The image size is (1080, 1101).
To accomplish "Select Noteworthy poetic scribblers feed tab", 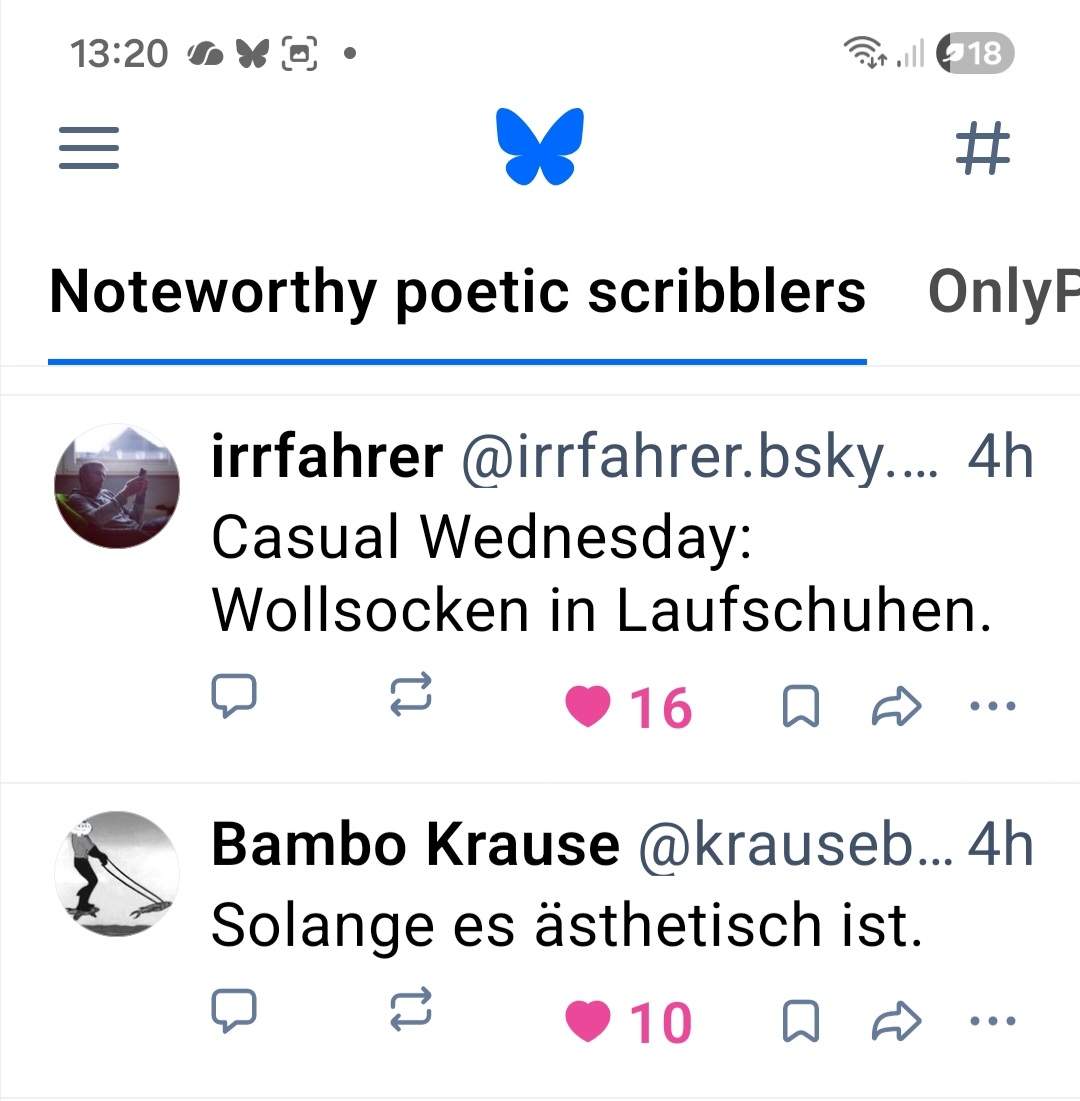I will click(x=457, y=292).
